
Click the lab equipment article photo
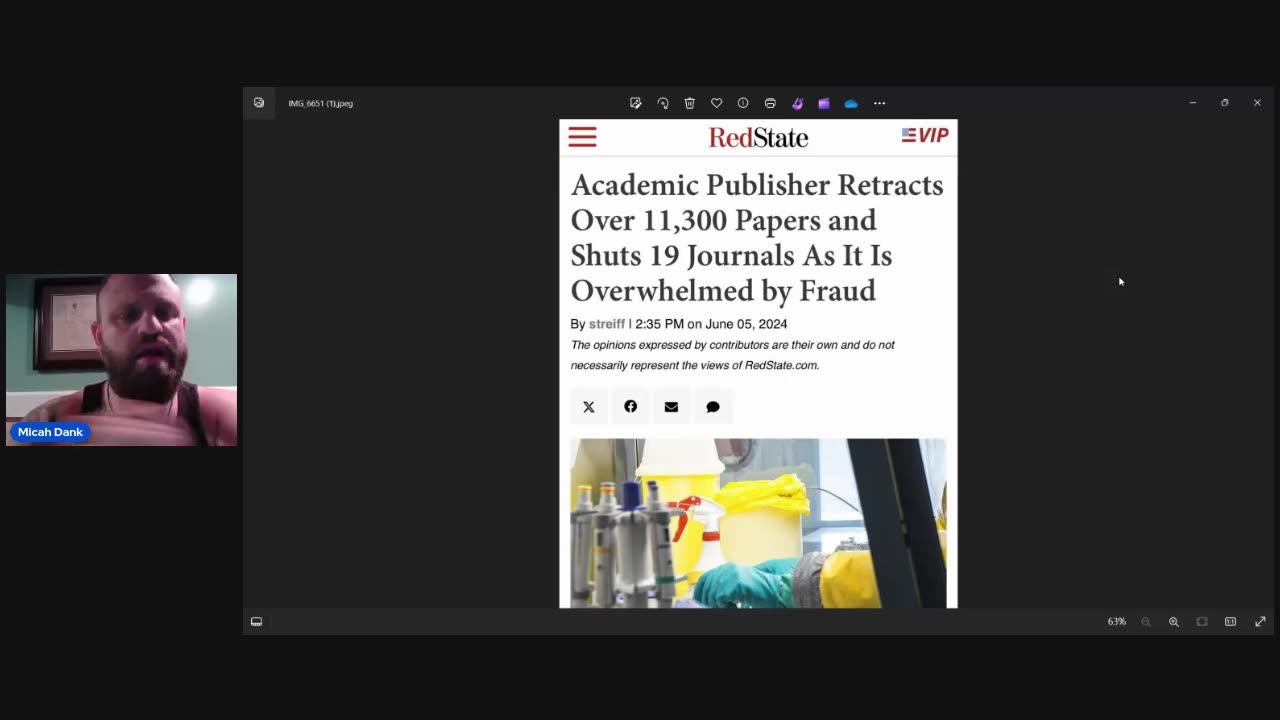pyautogui.click(x=758, y=523)
